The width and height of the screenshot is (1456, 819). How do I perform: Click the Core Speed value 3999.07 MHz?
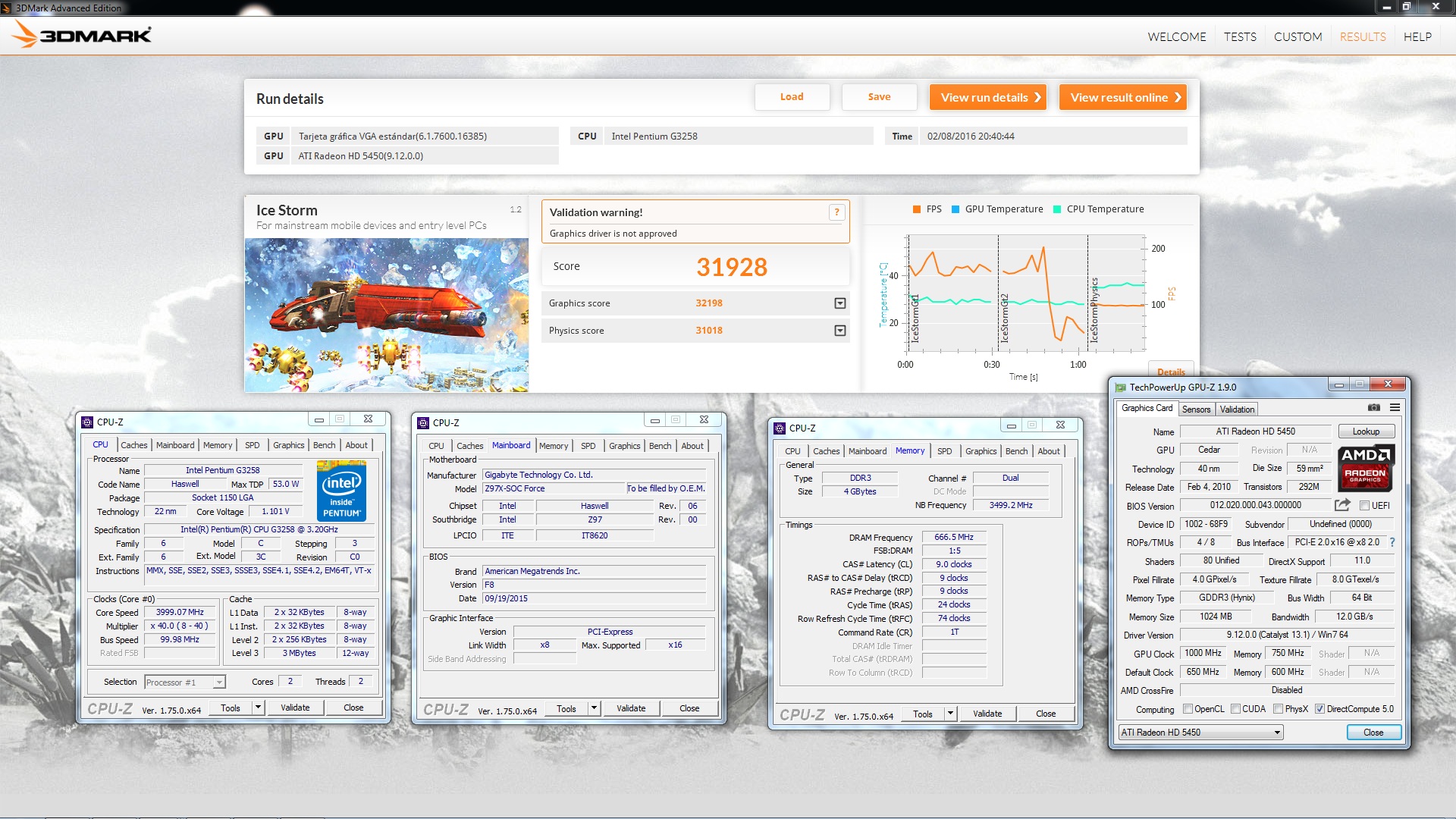[180, 612]
